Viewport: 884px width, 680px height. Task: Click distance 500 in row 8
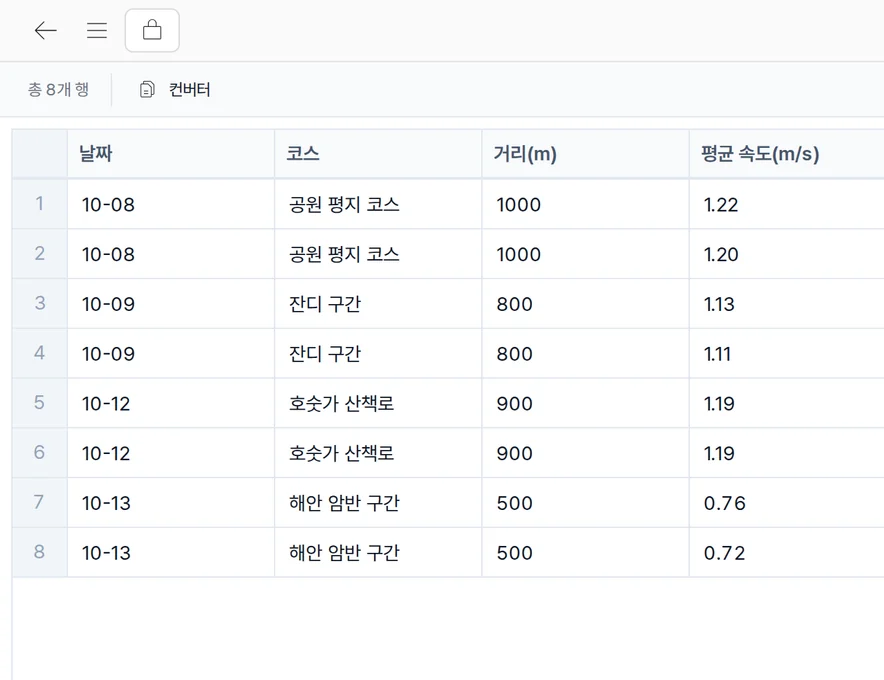[586, 552]
